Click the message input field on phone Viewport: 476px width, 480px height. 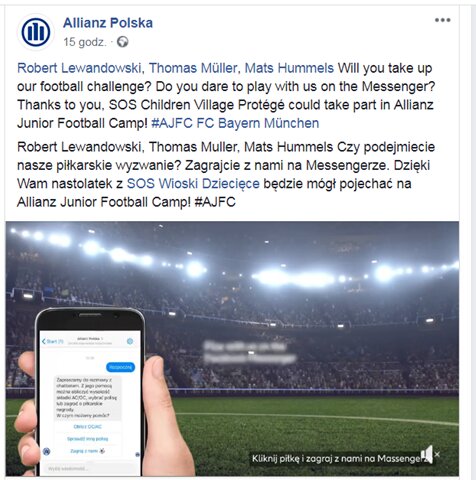click(88, 469)
